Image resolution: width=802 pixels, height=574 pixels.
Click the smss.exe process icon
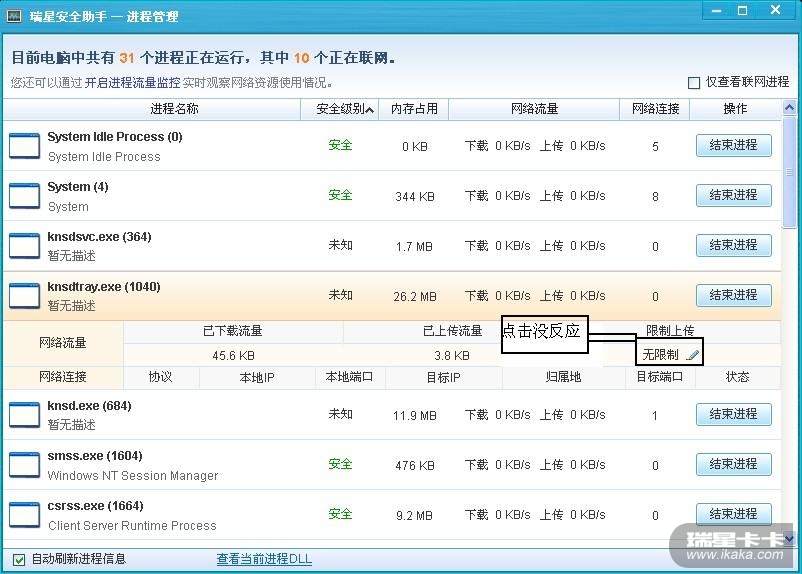[25, 465]
